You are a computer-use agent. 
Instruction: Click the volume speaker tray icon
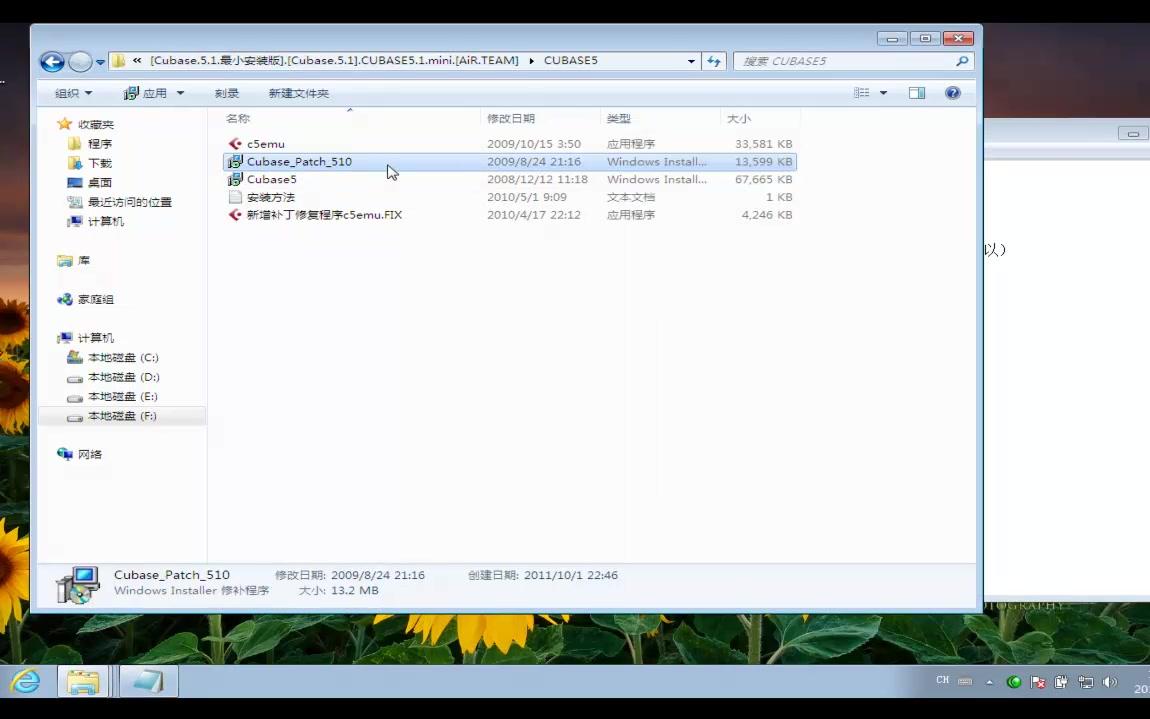pos(1110,682)
